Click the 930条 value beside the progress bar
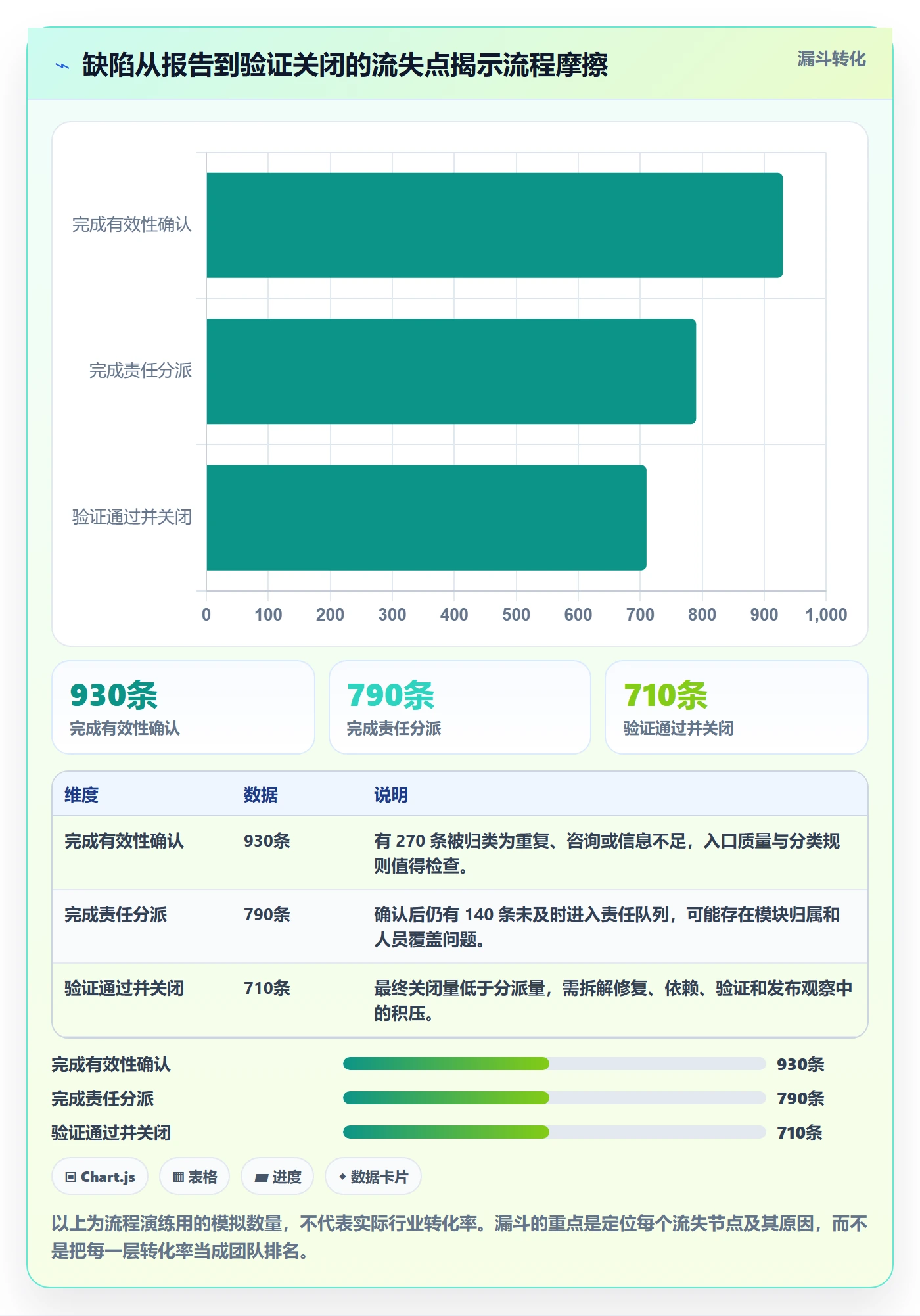 pyautogui.click(x=800, y=1064)
